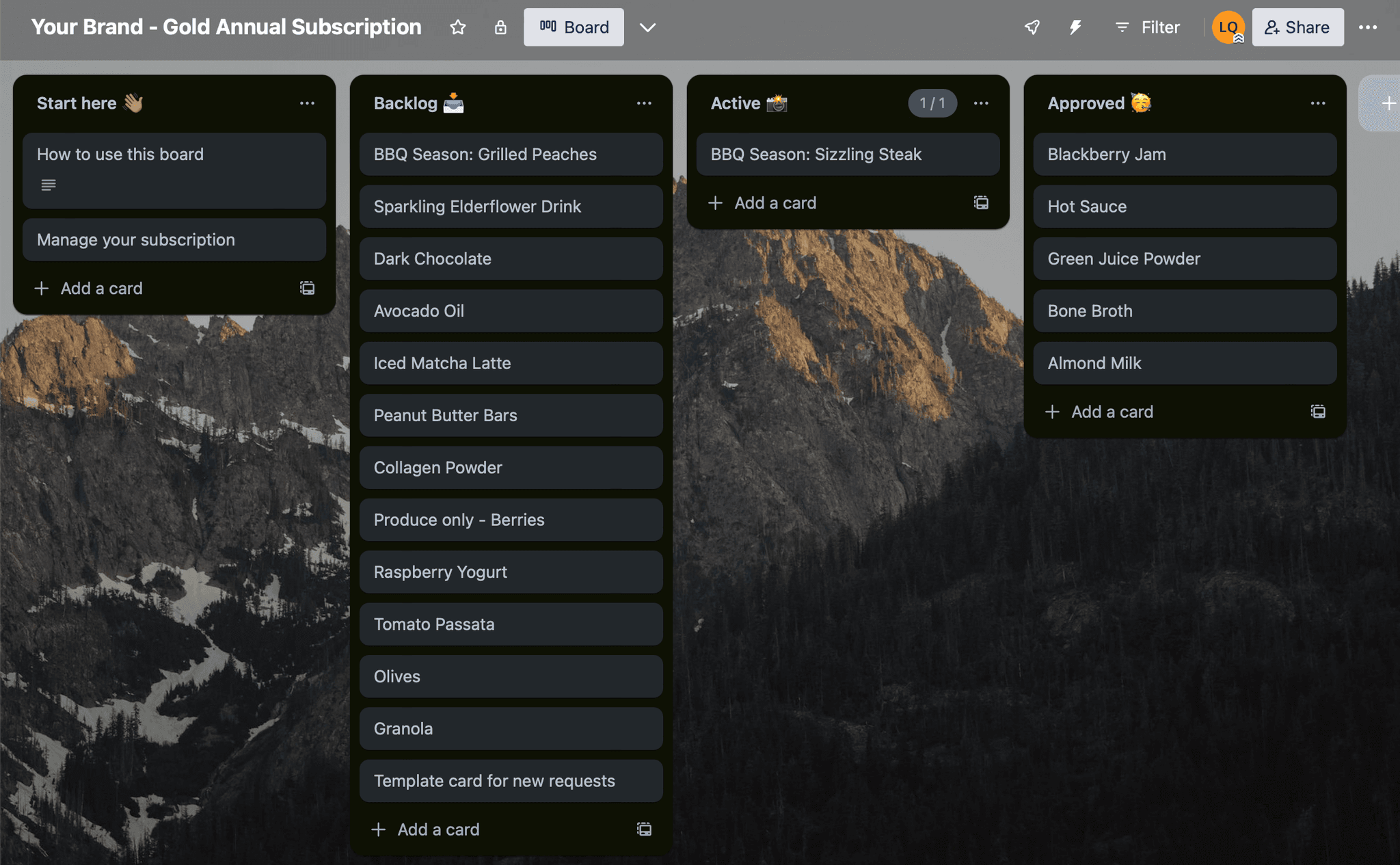
Task: Click the Share button
Action: [x=1297, y=27]
